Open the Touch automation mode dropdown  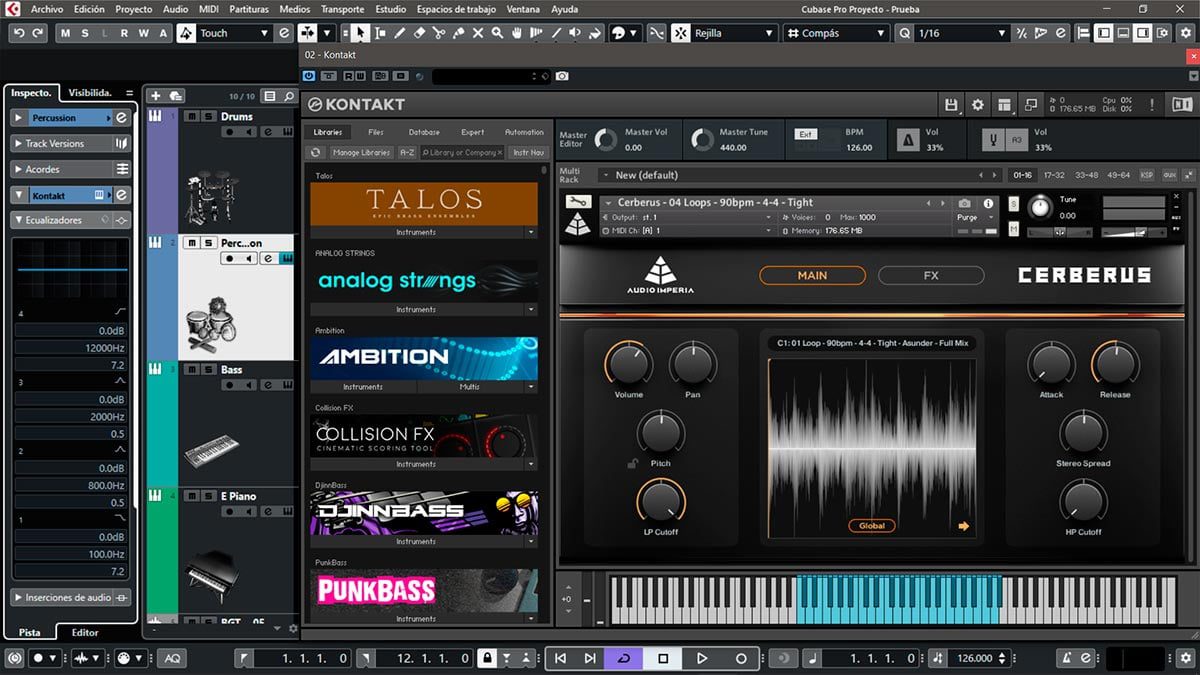pyautogui.click(x=235, y=33)
